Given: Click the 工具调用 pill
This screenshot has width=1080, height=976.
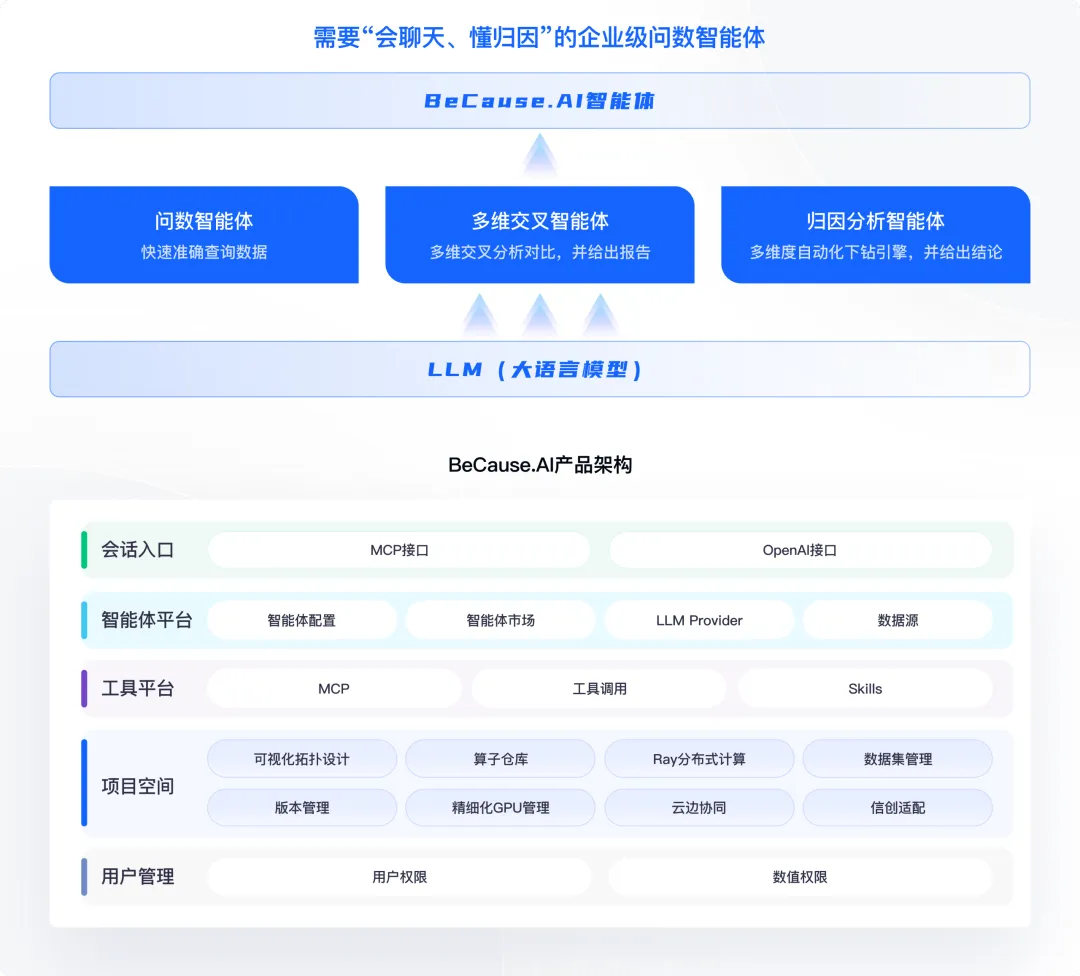Looking at the screenshot, I should [x=599, y=689].
